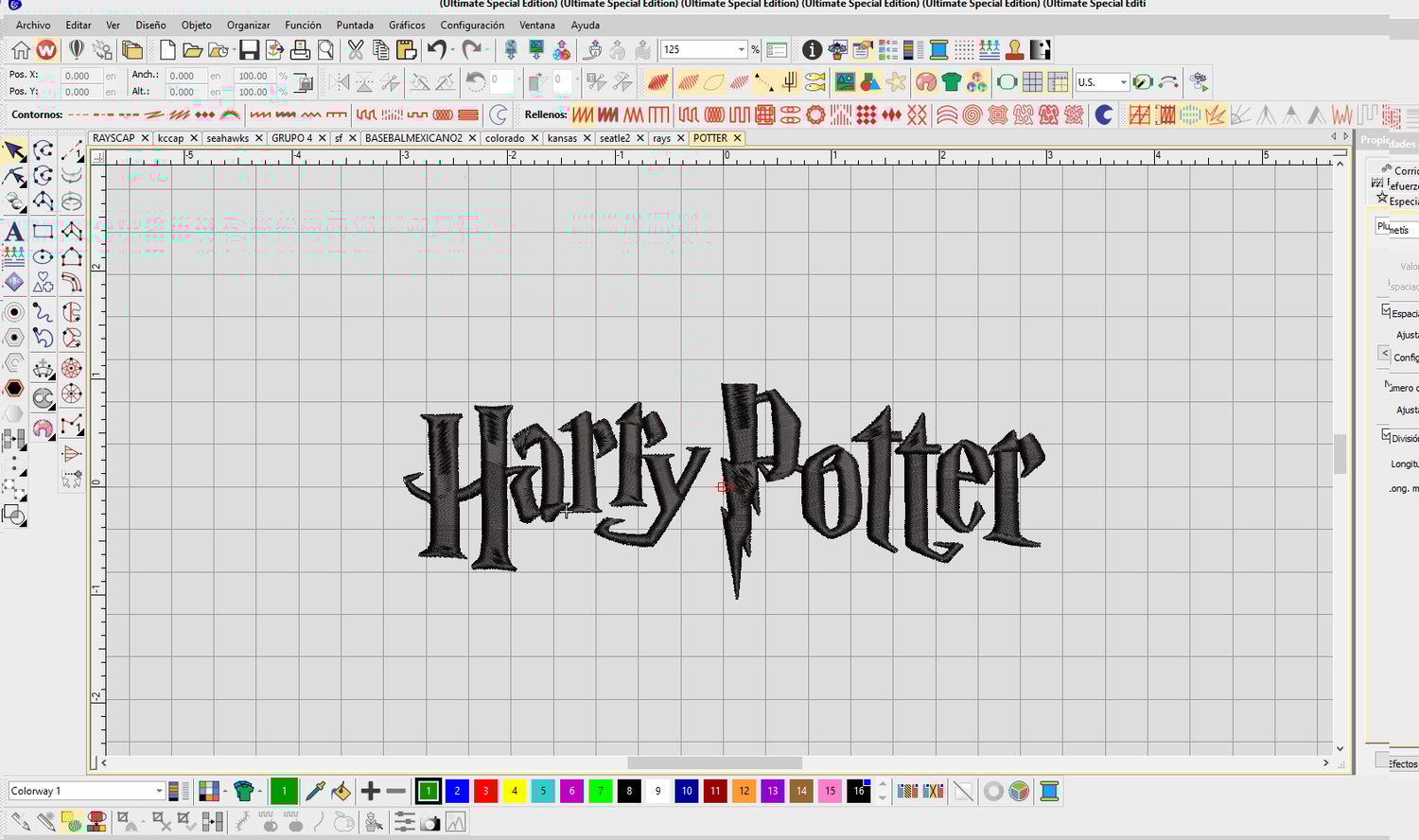Click the paint bucket apply color icon
Screen dimensions: 1419x840
341,791
